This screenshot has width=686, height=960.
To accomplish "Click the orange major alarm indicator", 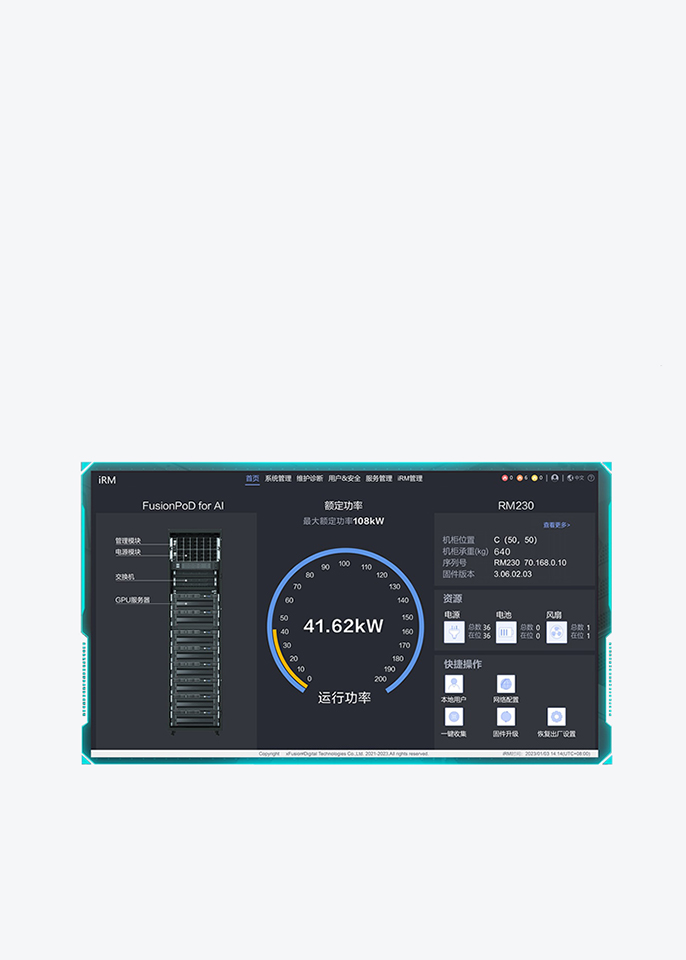I will click(519, 478).
